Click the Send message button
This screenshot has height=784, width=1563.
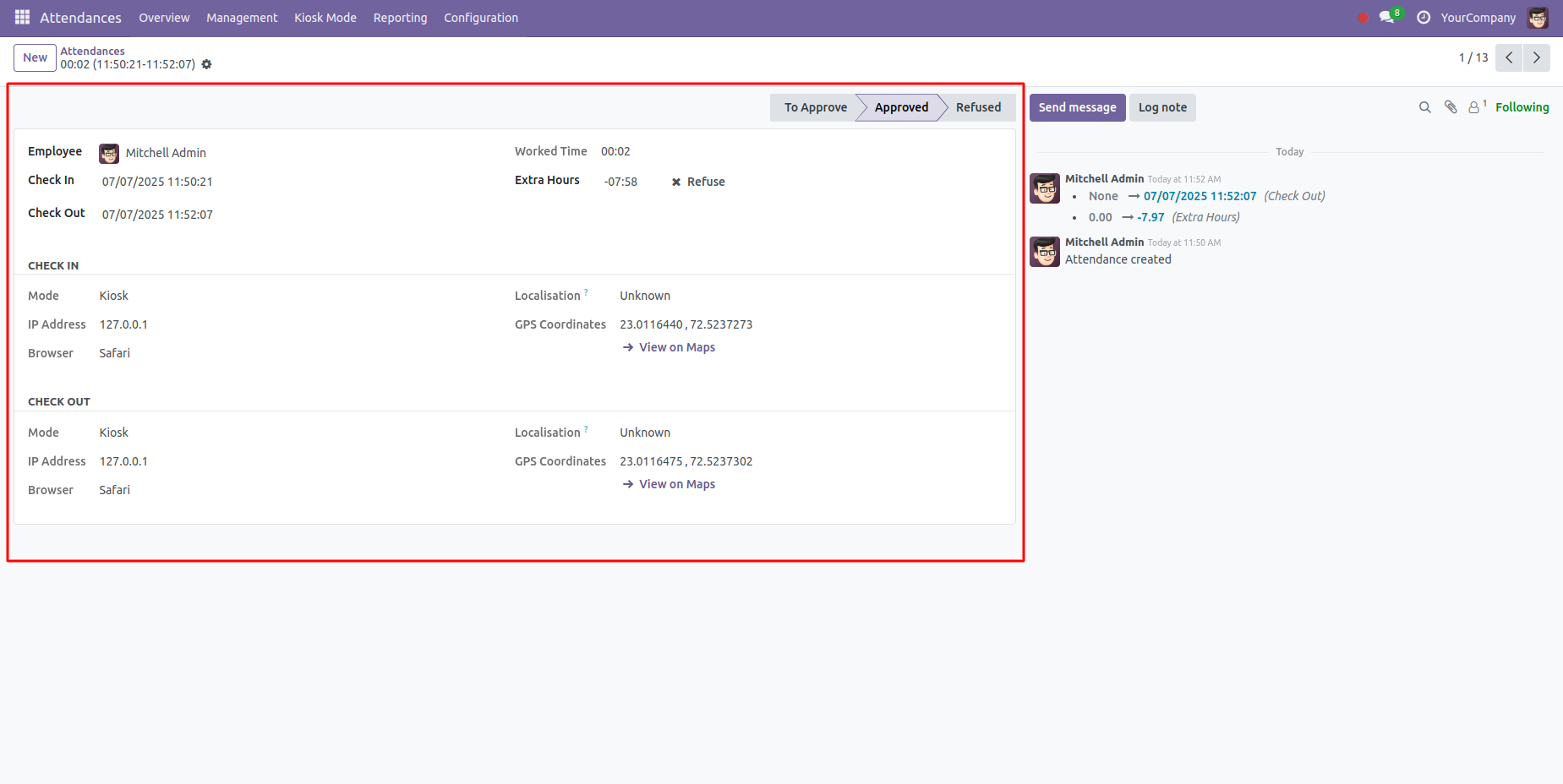click(1077, 107)
